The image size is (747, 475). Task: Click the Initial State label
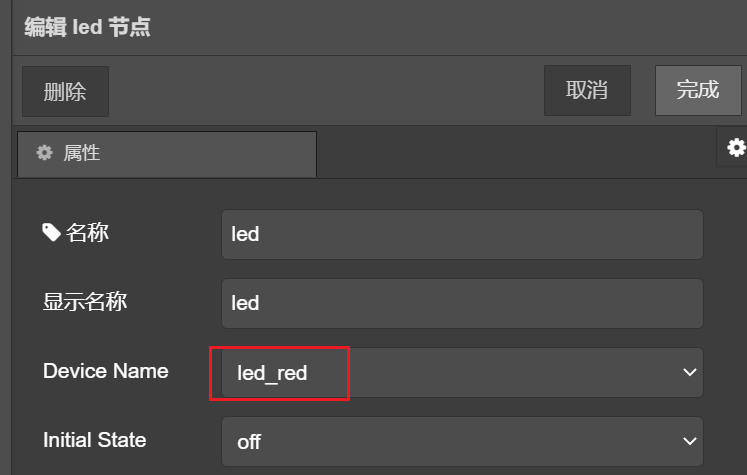(x=94, y=440)
